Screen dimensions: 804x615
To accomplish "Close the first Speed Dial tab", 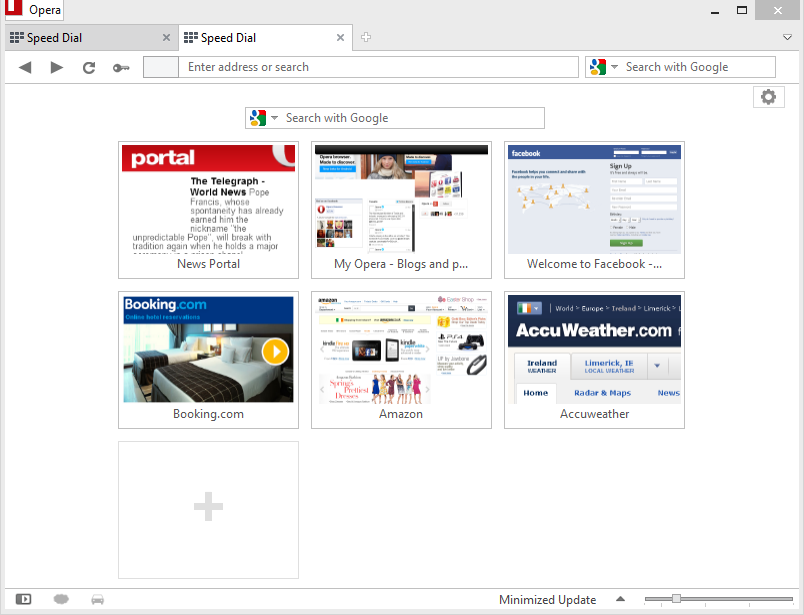I will pyautogui.click(x=166, y=37).
